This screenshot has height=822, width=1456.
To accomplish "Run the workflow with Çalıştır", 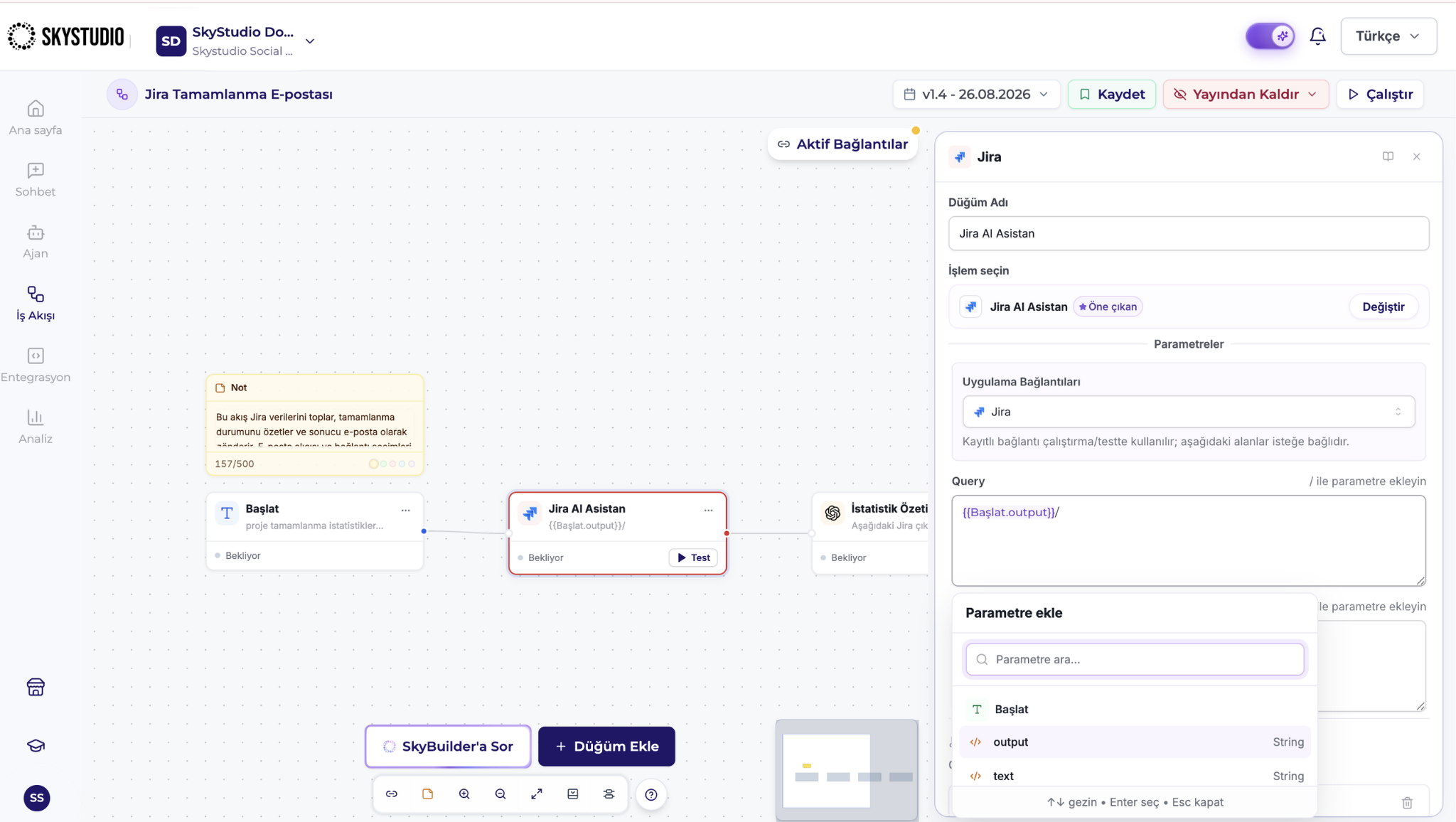I will click(1380, 95).
